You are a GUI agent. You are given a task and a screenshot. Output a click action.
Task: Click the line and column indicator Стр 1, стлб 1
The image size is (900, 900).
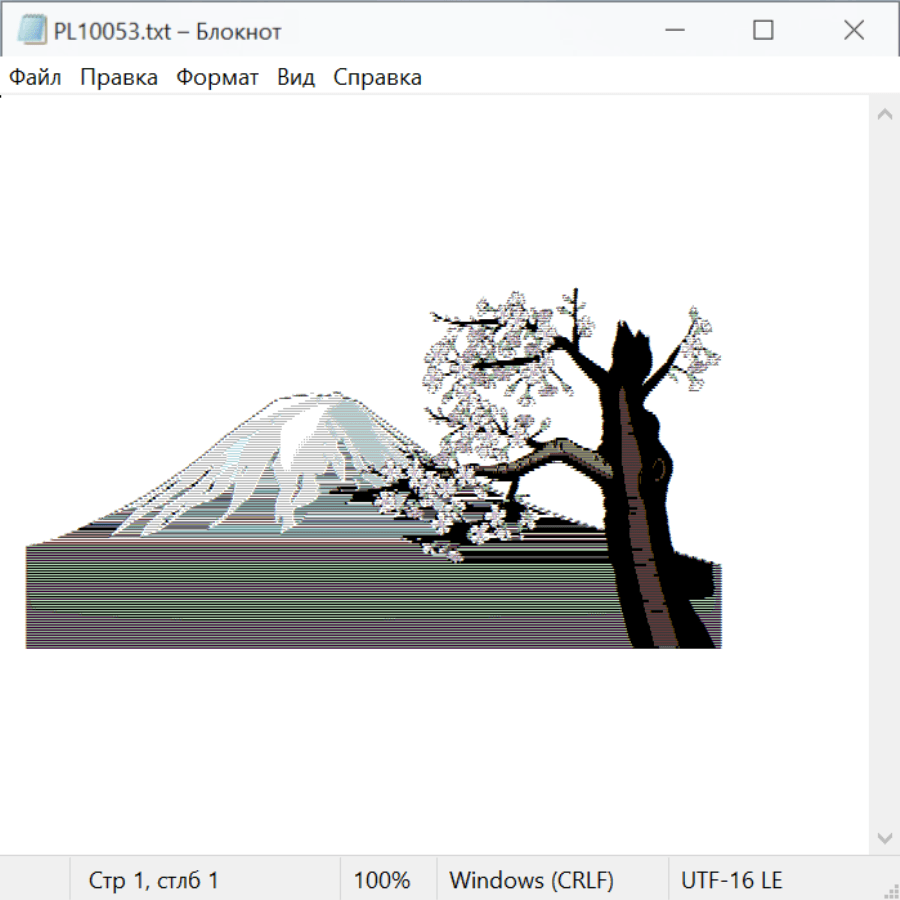(154, 880)
